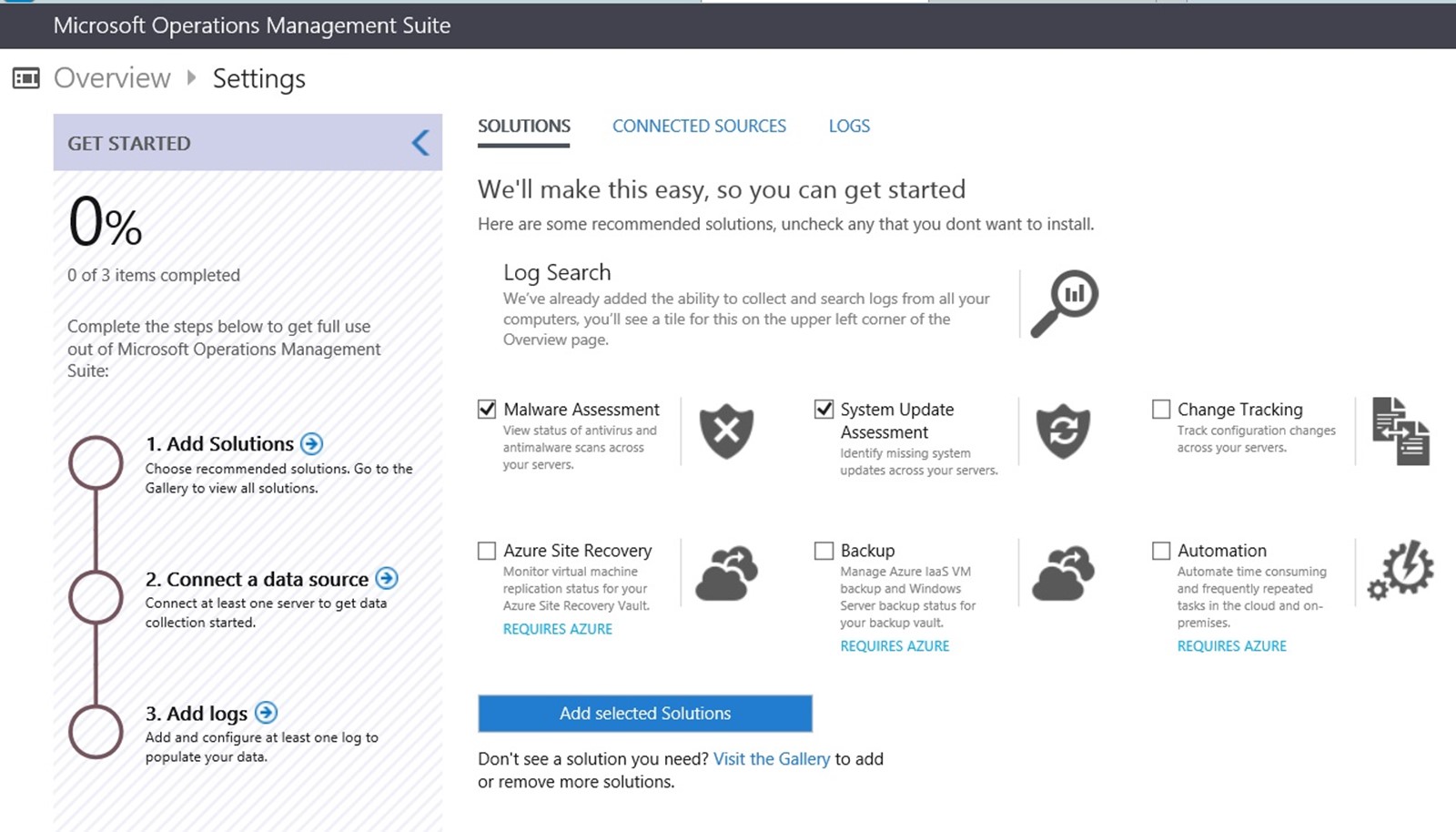Screen dimensions: 1456x832
Task: Click Requires Azure under Automation
Action: tap(1232, 646)
